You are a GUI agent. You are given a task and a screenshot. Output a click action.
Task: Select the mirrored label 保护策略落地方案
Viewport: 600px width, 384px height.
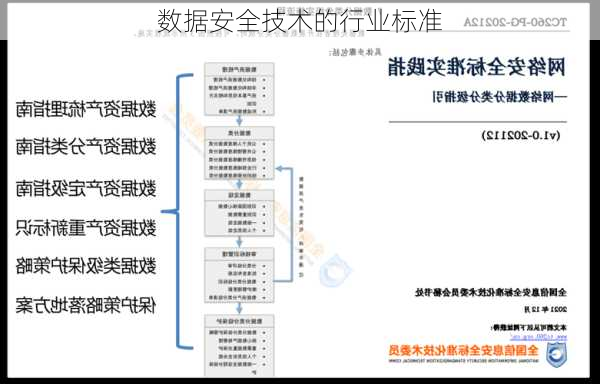86,306
